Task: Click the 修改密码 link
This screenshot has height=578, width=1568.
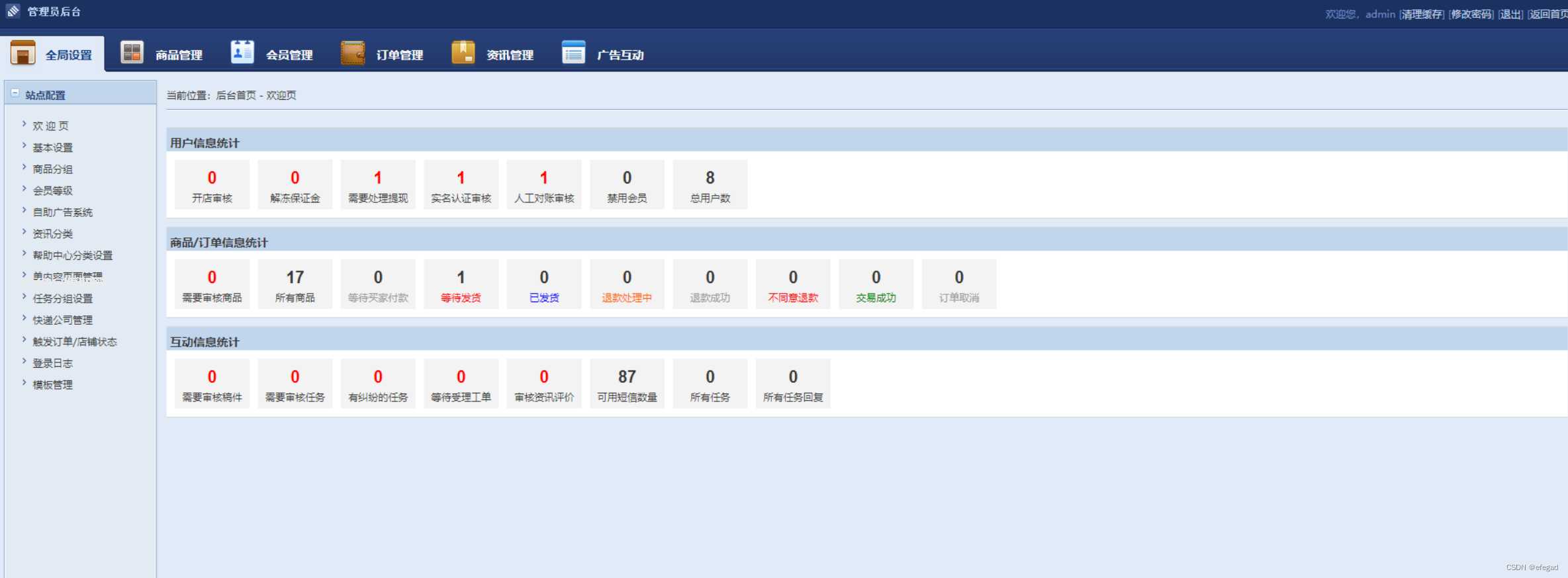Action: click(1471, 14)
